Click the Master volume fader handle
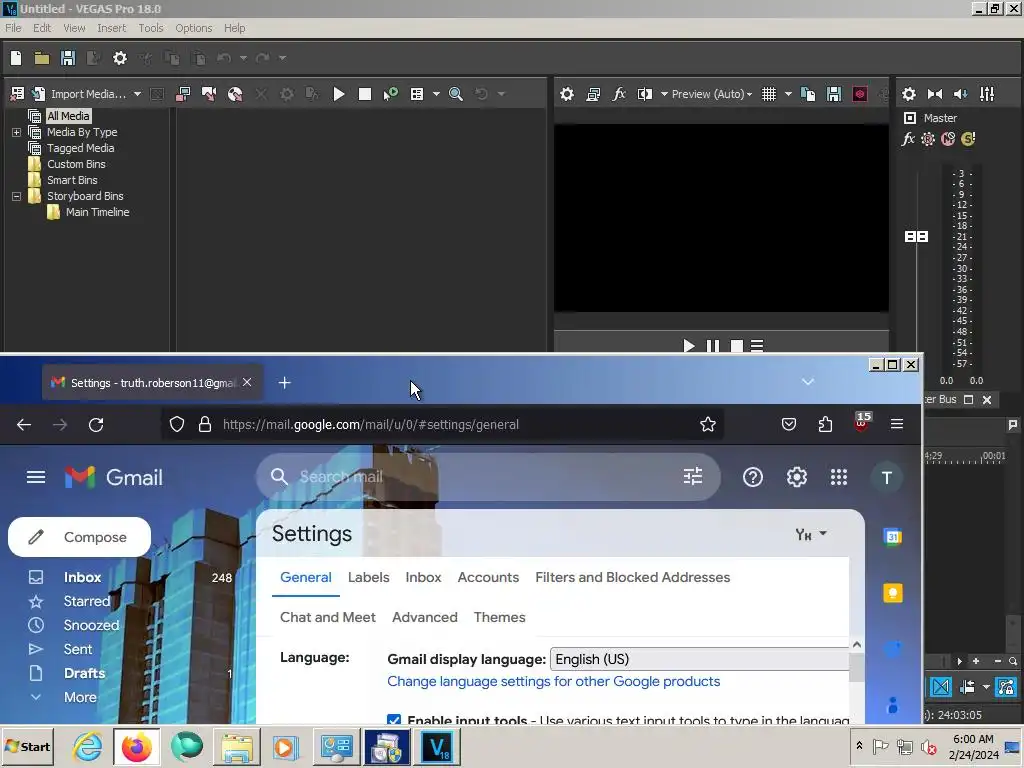Image resolution: width=1024 pixels, height=768 pixels. click(x=916, y=236)
